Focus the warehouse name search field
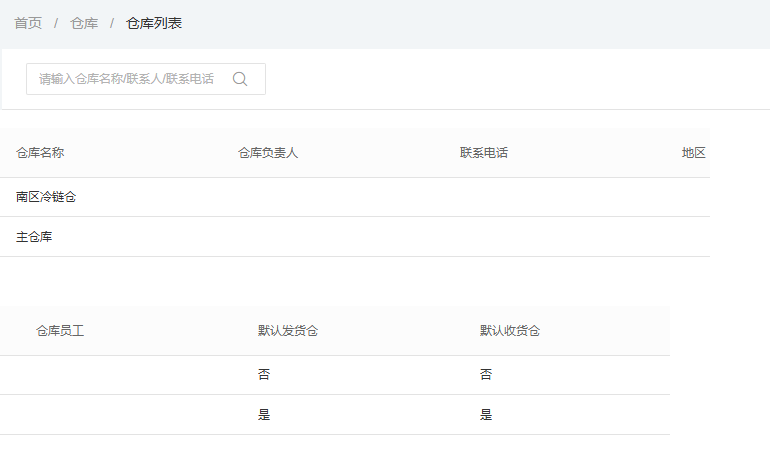770x466 pixels. tap(146, 79)
